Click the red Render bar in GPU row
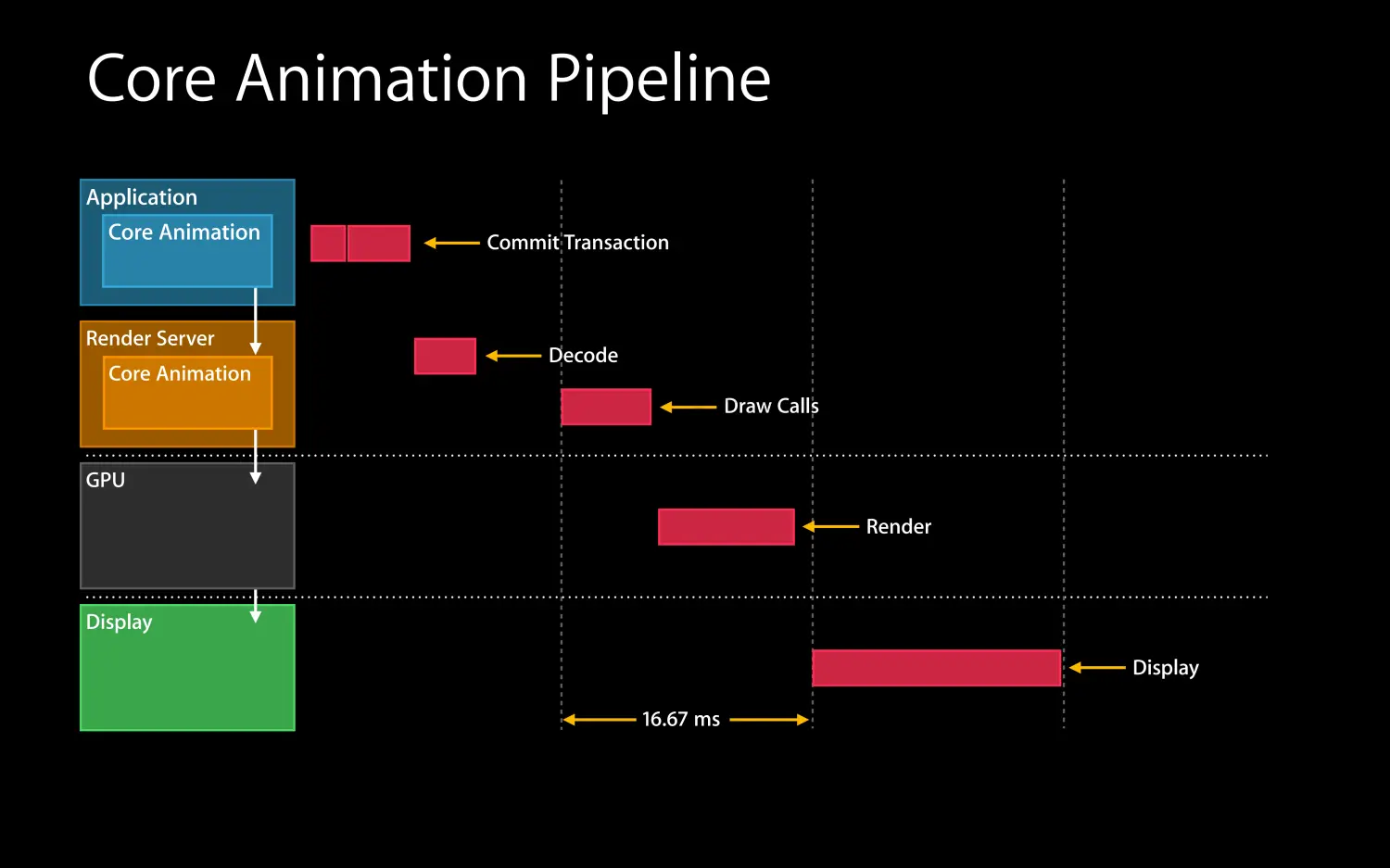This screenshot has height=868, width=1390. pyautogui.click(x=727, y=527)
